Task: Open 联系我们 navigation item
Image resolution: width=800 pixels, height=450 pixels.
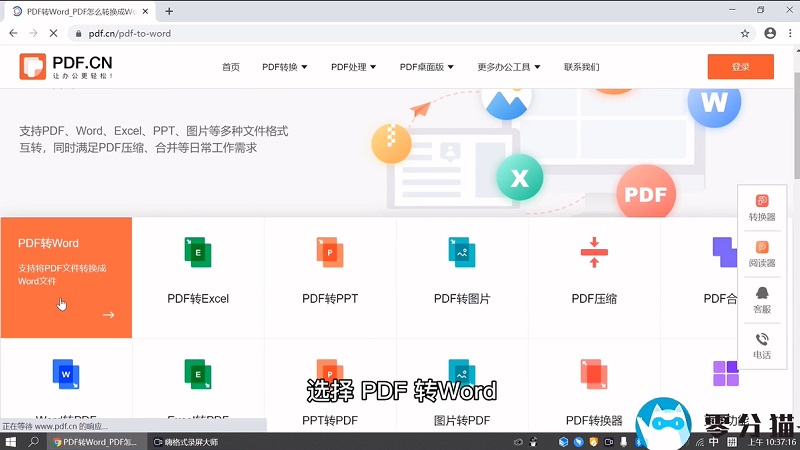Action: coord(581,67)
